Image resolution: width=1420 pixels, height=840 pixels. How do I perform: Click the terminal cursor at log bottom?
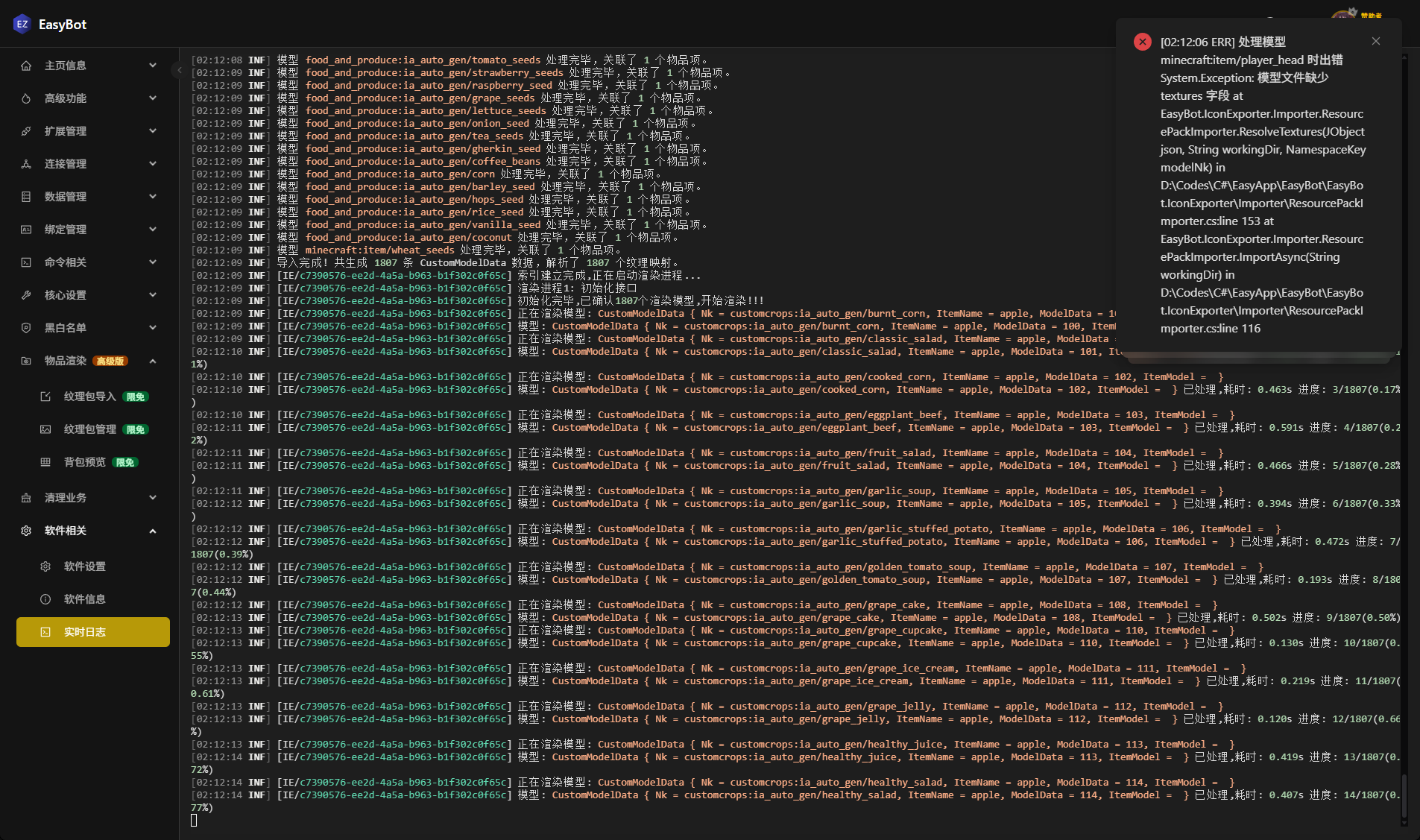(194, 821)
